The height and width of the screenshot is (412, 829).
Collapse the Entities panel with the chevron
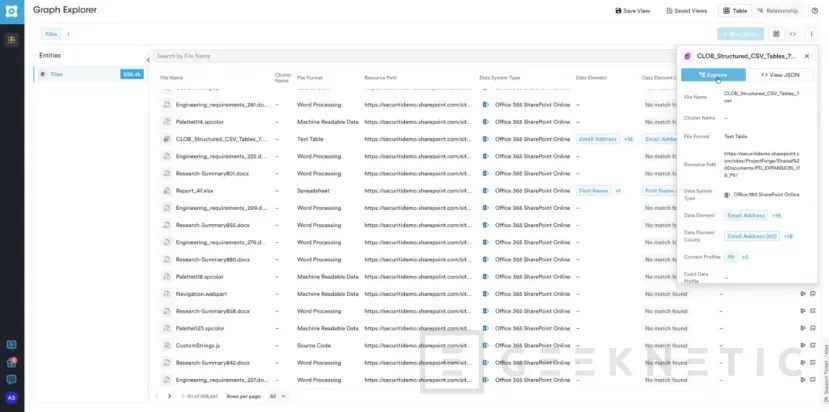point(148,60)
